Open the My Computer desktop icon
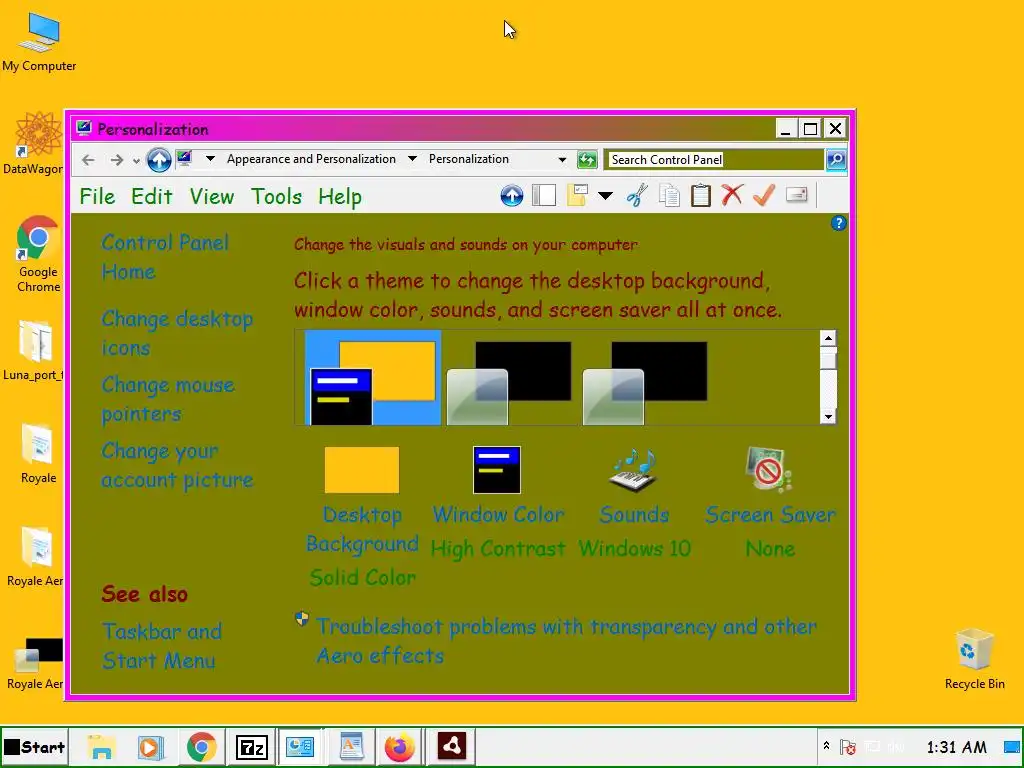 (x=39, y=42)
